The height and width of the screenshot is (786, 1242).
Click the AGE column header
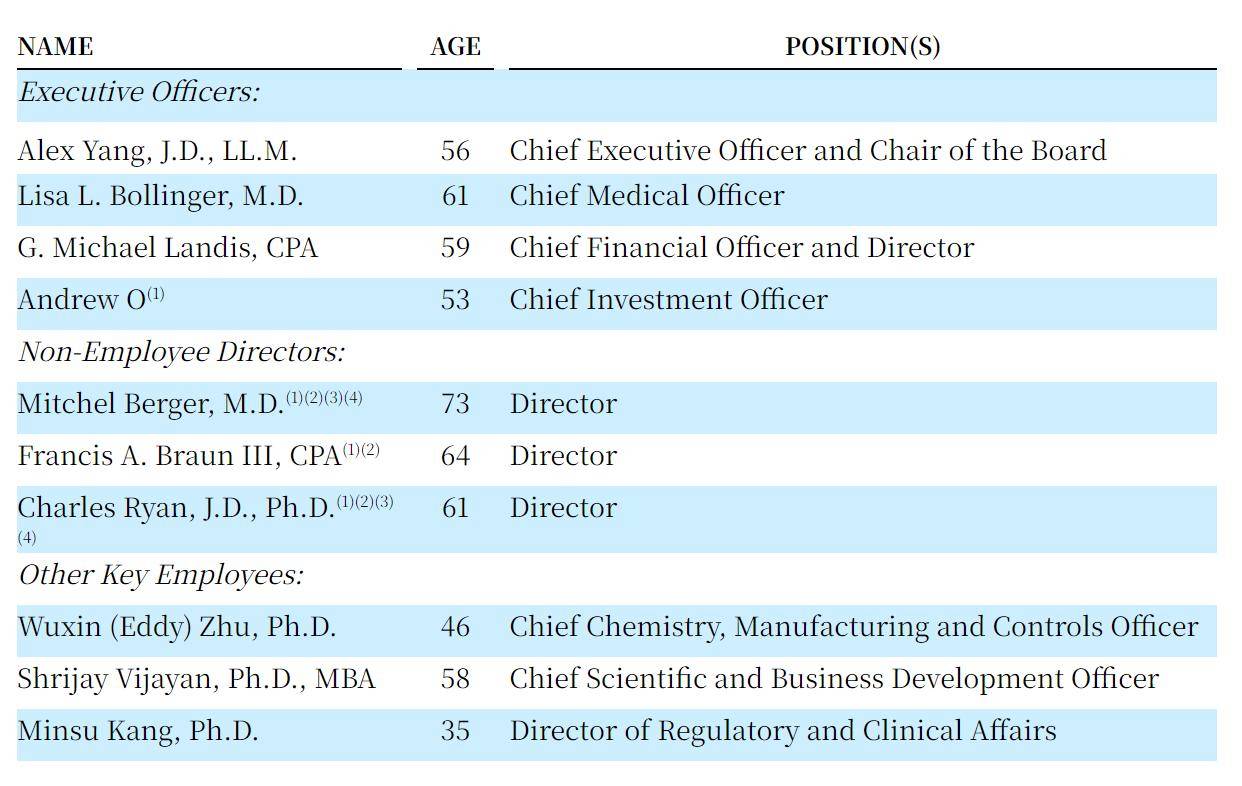coord(455,47)
